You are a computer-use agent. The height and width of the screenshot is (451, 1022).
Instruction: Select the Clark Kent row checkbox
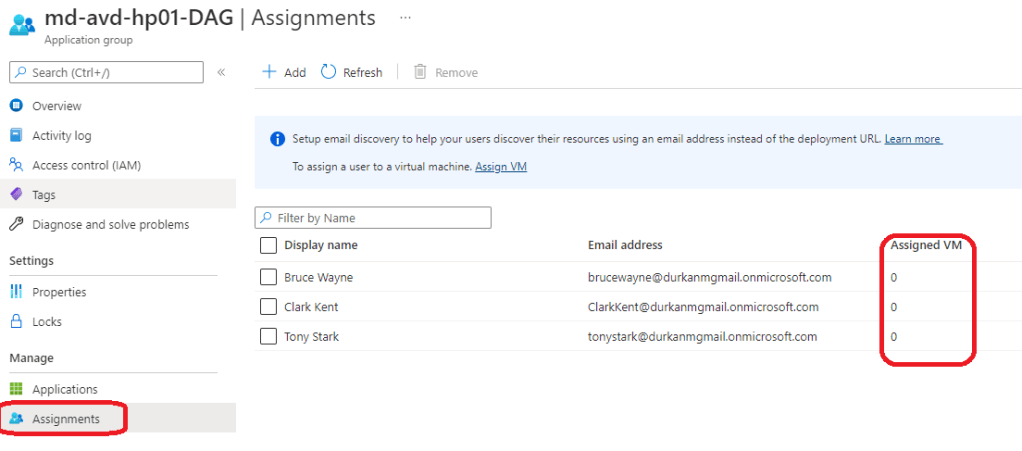[x=268, y=307]
